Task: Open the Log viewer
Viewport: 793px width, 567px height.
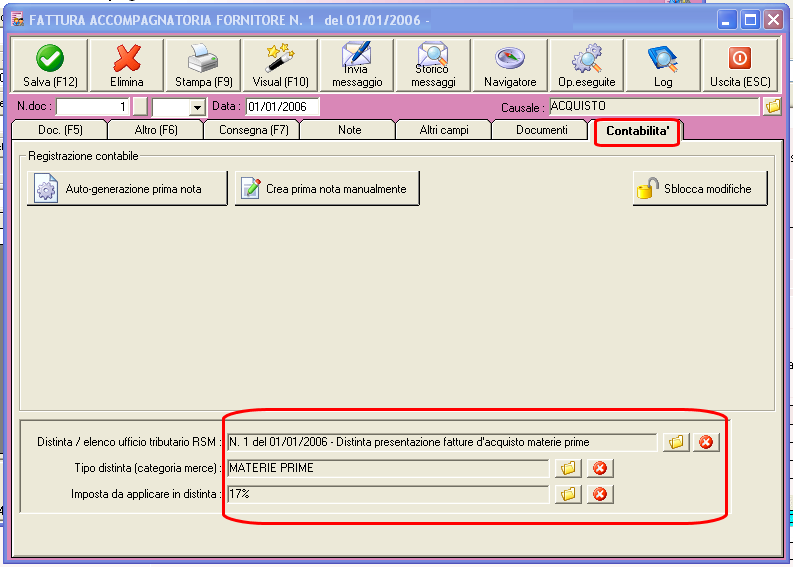Action: click(663, 66)
